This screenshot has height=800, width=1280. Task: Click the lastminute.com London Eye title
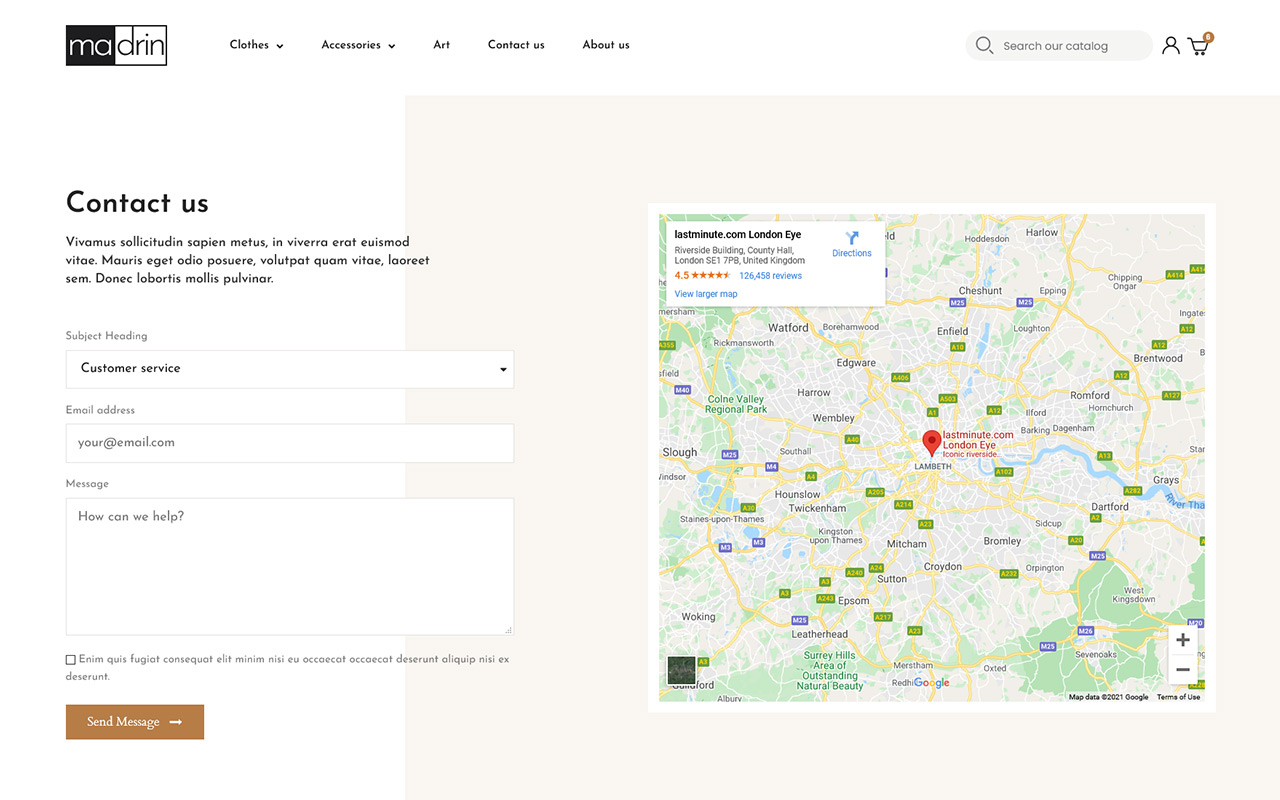tap(738, 235)
